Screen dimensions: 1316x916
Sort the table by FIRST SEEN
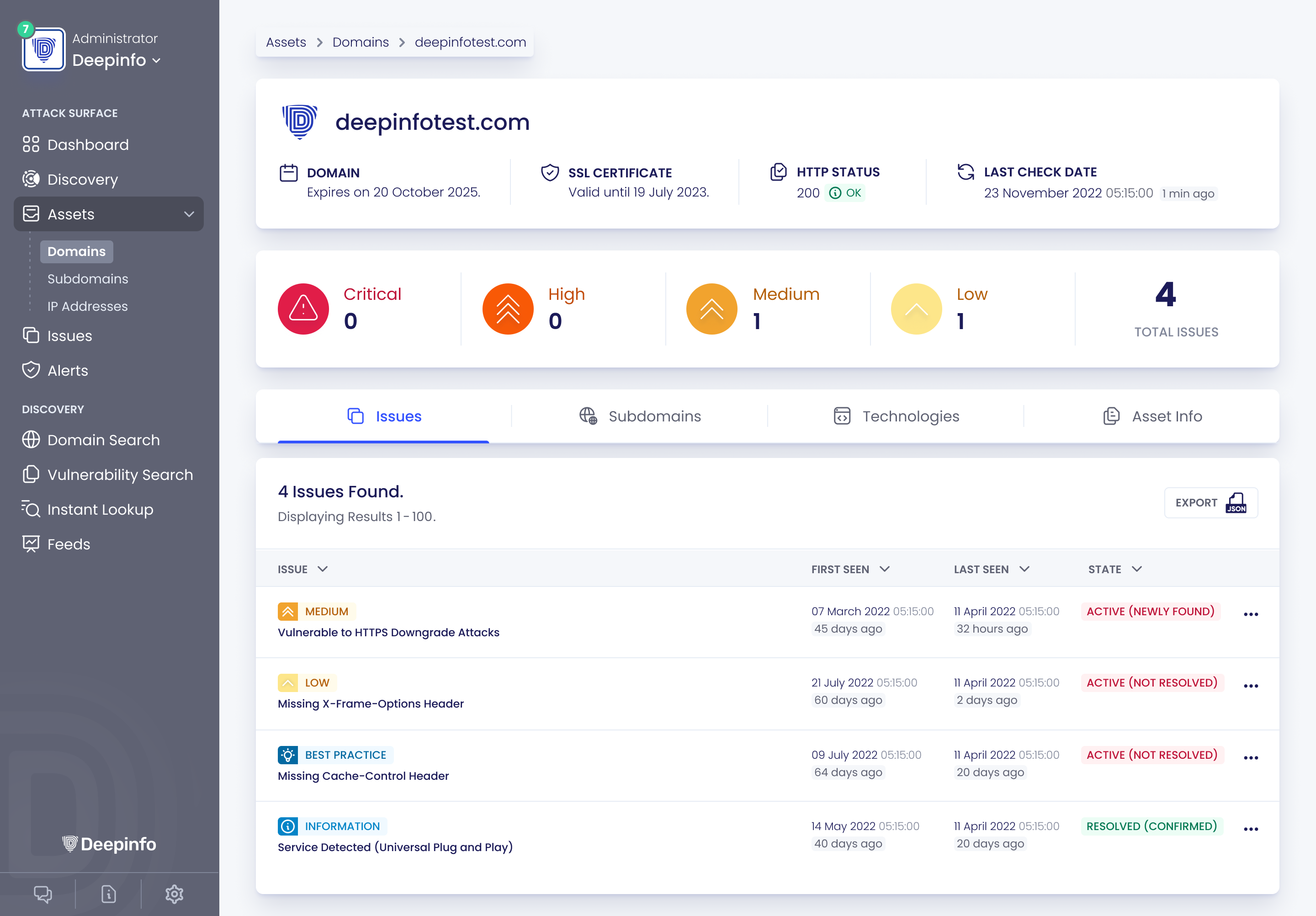point(850,569)
